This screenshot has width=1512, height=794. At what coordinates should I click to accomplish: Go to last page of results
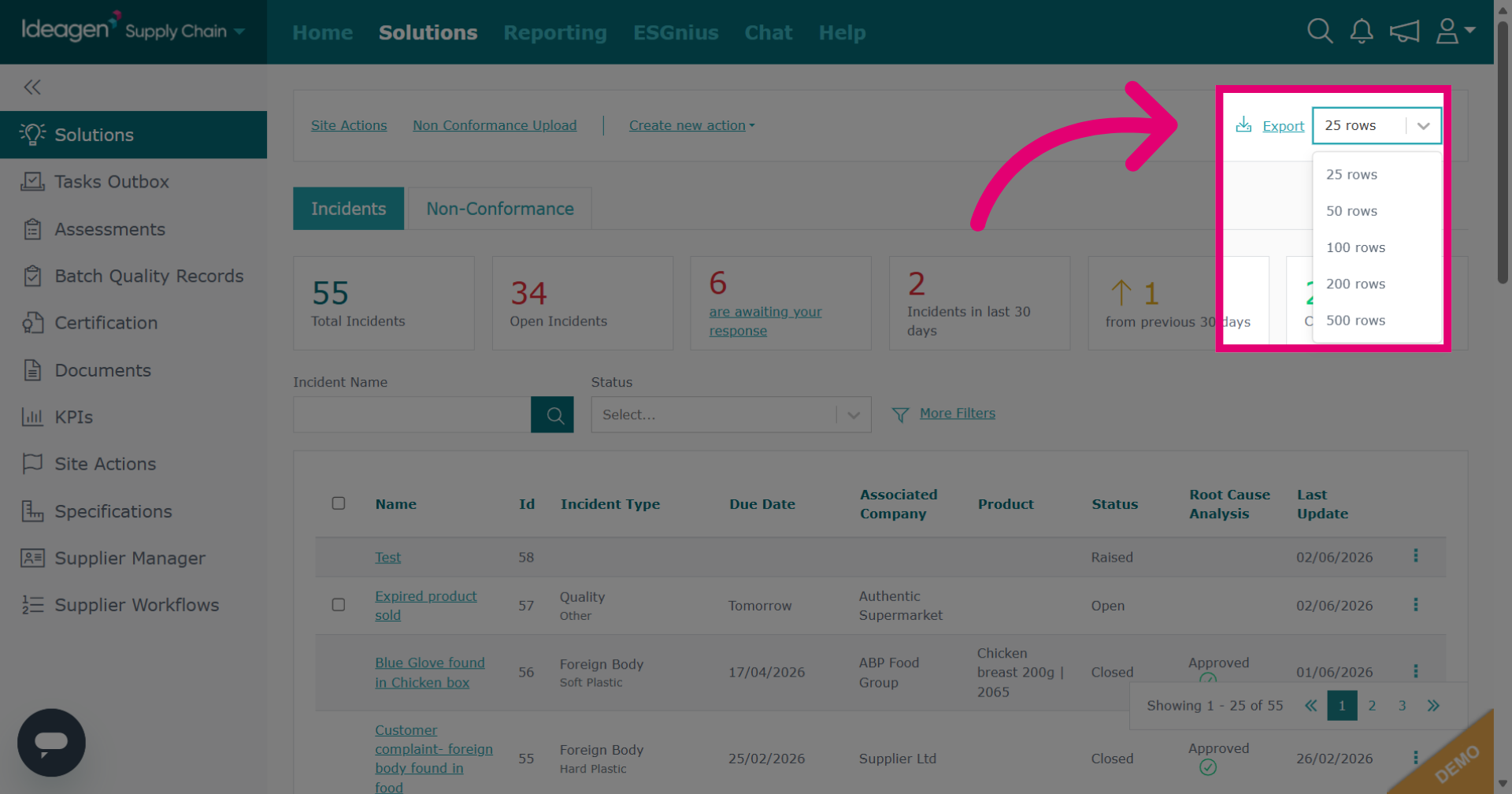[x=1433, y=706]
